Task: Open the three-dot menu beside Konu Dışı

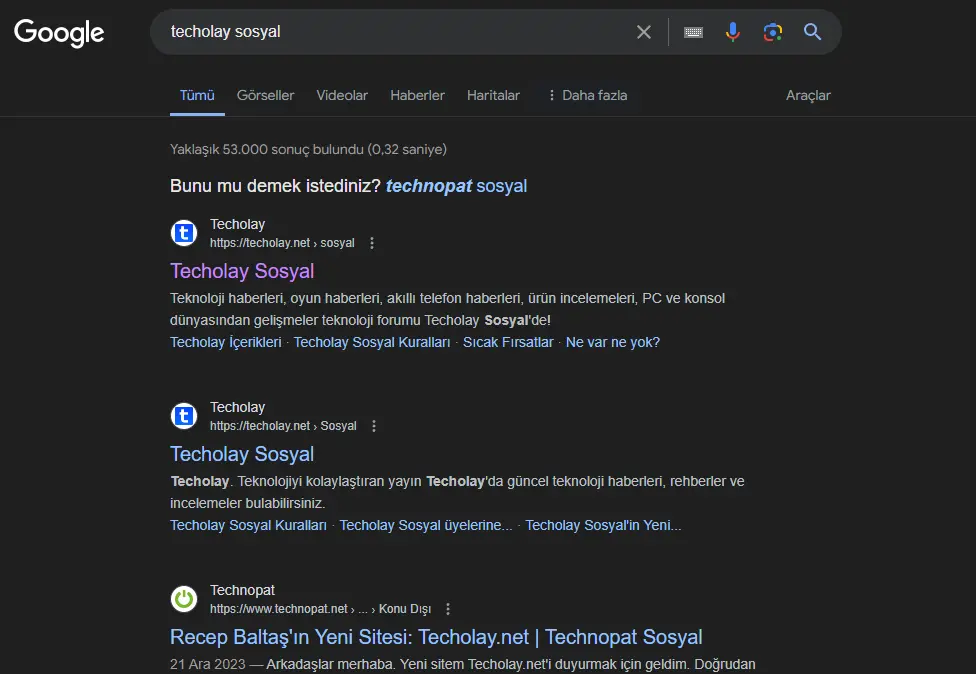Action: pyautogui.click(x=448, y=609)
